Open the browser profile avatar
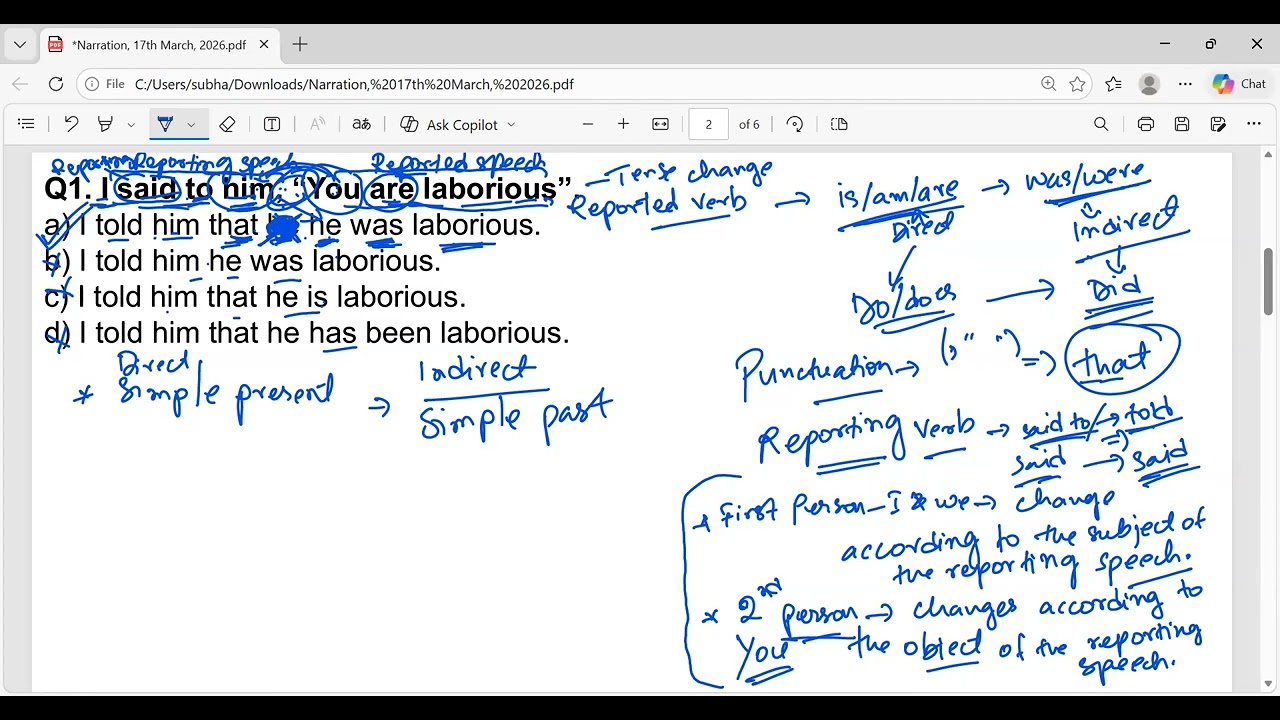Image resolution: width=1280 pixels, height=720 pixels. coord(1149,84)
